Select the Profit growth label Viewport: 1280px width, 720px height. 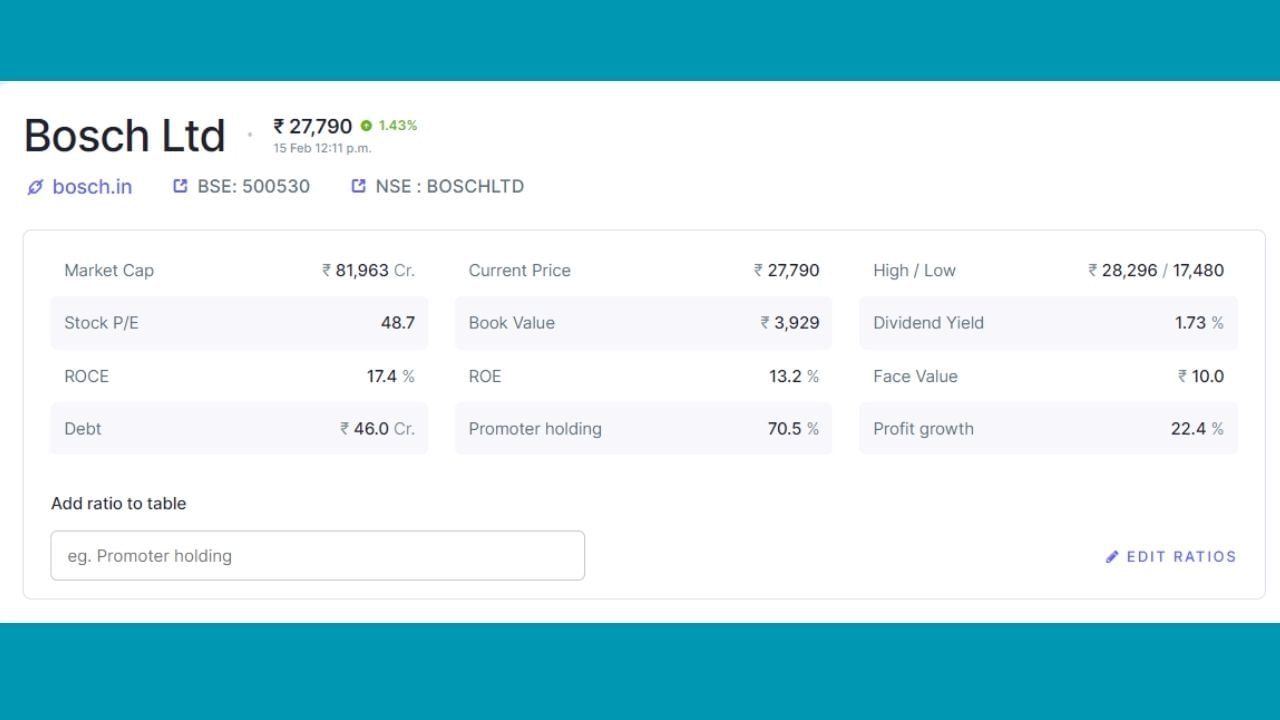[923, 429]
